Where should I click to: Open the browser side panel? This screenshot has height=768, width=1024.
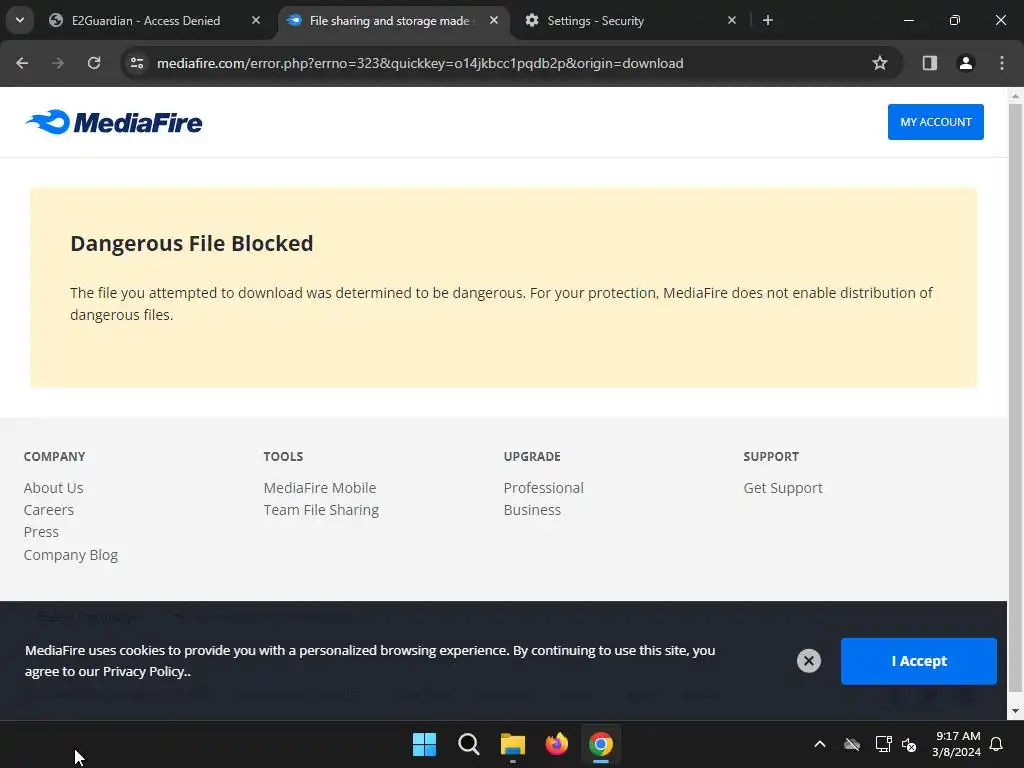click(x=929, y=63)
